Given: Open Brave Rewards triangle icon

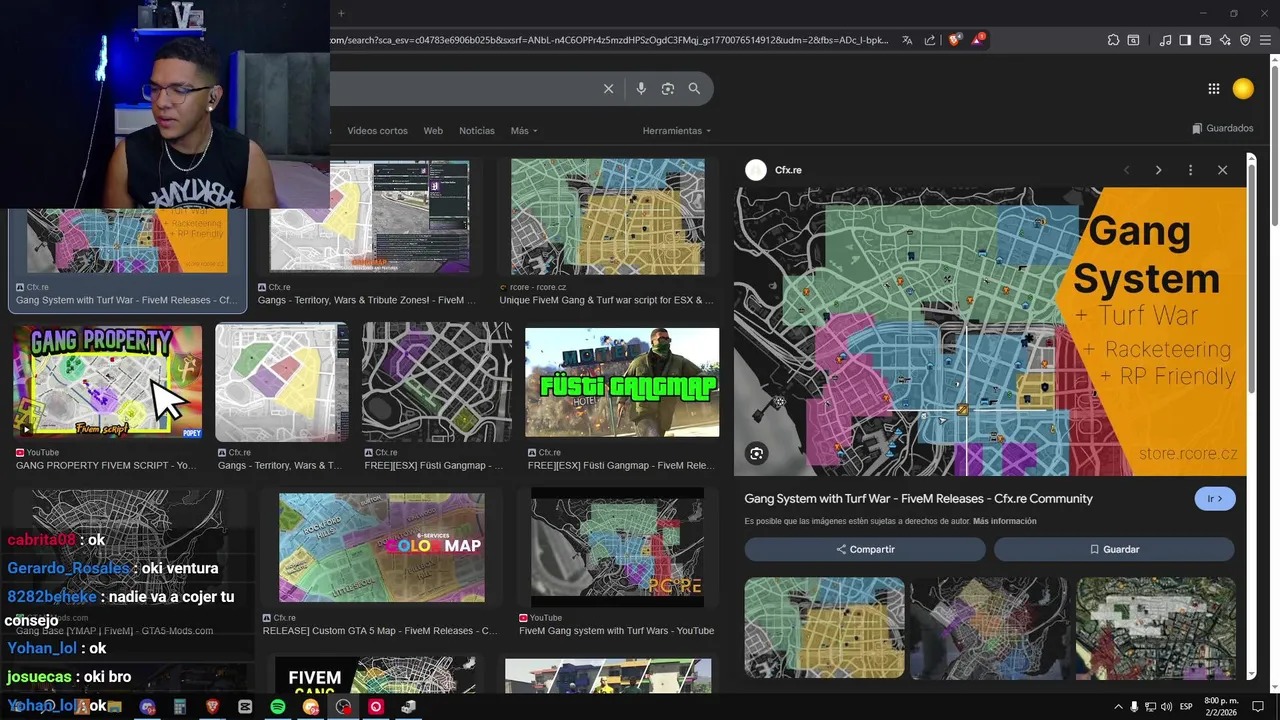Looking at the screenshot, I should tap(978, 40).
